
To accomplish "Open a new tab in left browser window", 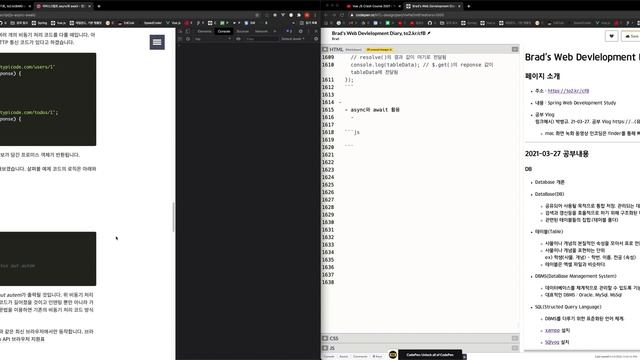I will tap(99, 6).
